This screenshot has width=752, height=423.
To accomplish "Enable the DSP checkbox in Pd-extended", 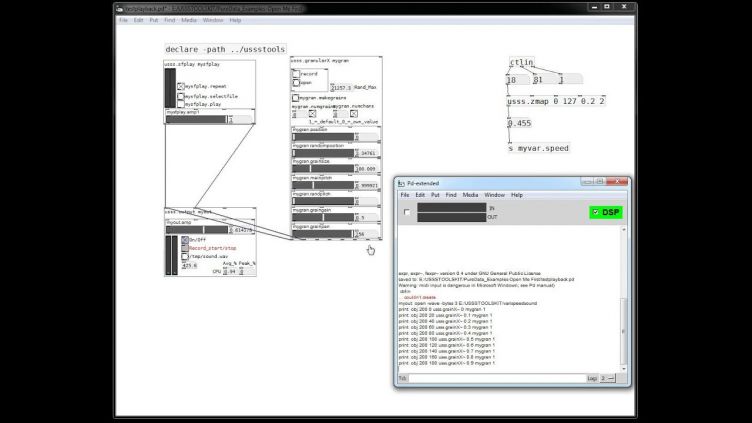I will [596, 212].
